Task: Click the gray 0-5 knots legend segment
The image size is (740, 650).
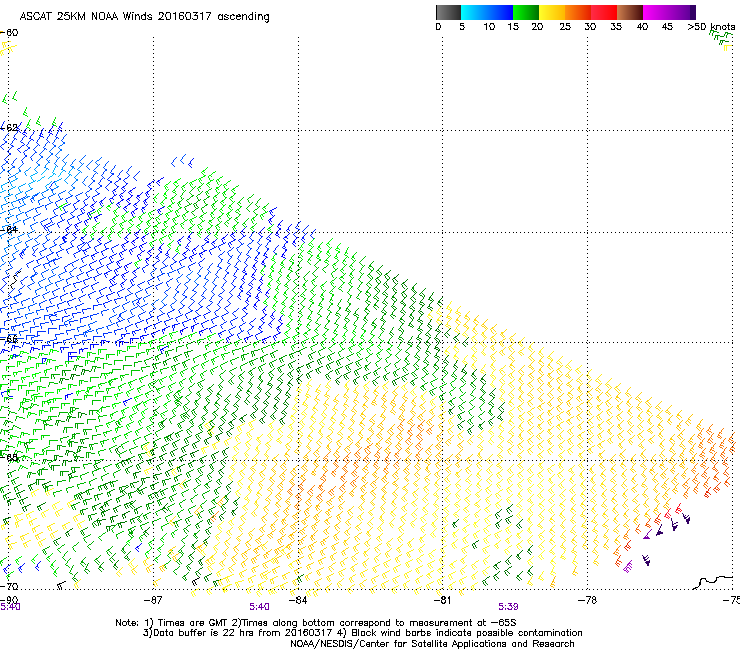Action: point(448,12)
